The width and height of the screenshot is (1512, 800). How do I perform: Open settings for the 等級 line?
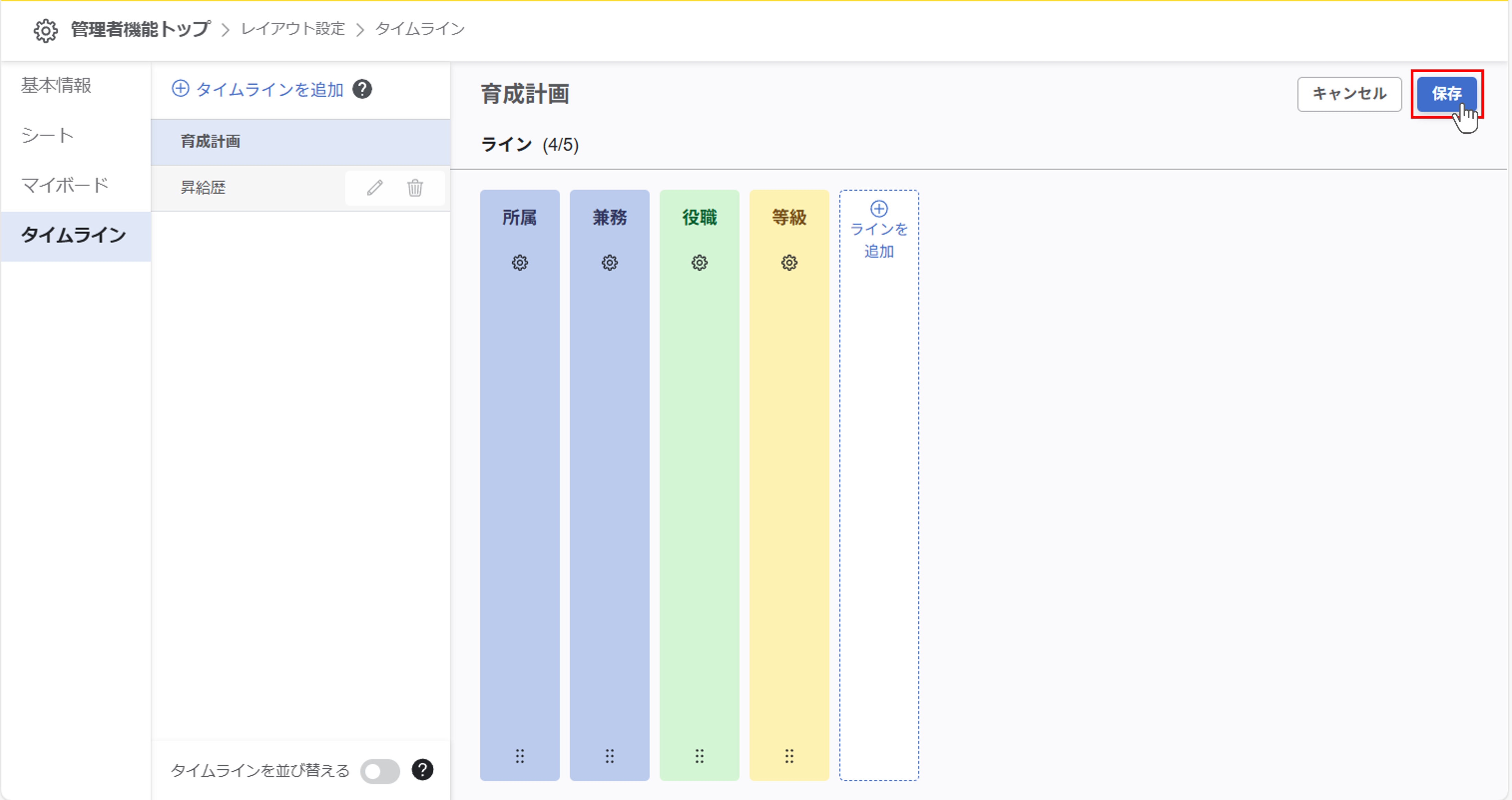789,263
